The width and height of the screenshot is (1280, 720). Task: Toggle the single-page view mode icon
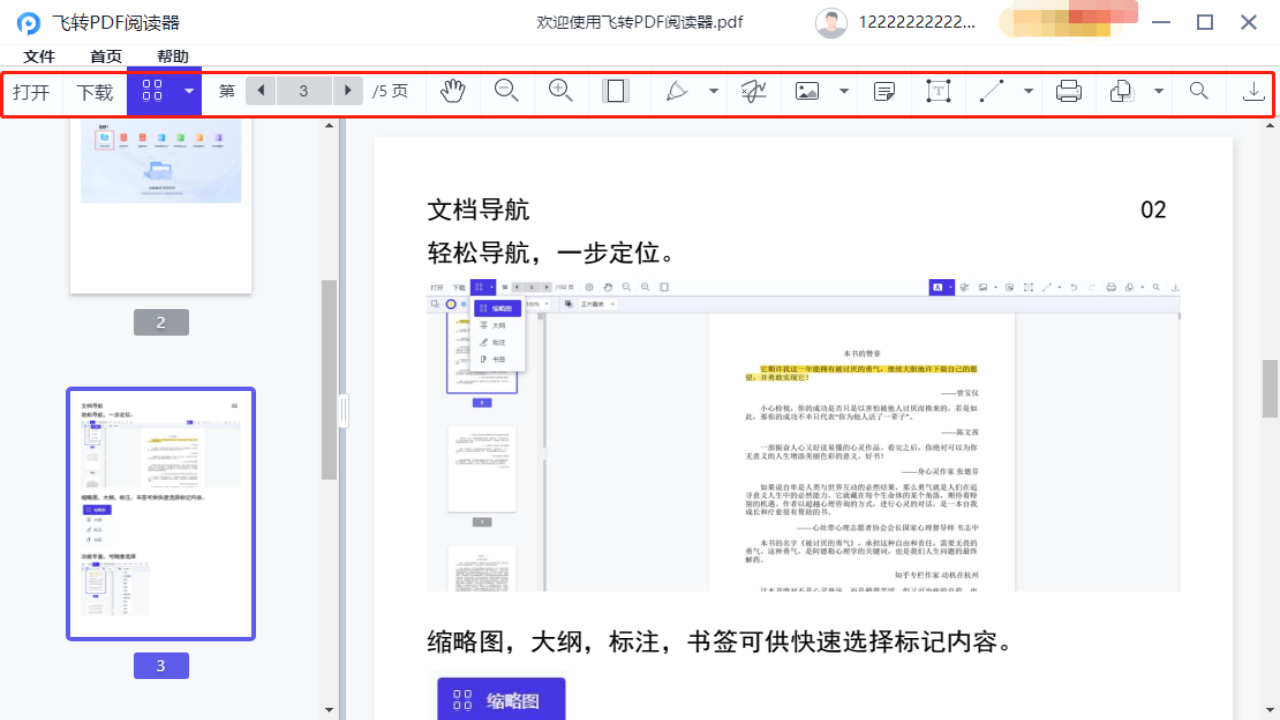point(616,91)
